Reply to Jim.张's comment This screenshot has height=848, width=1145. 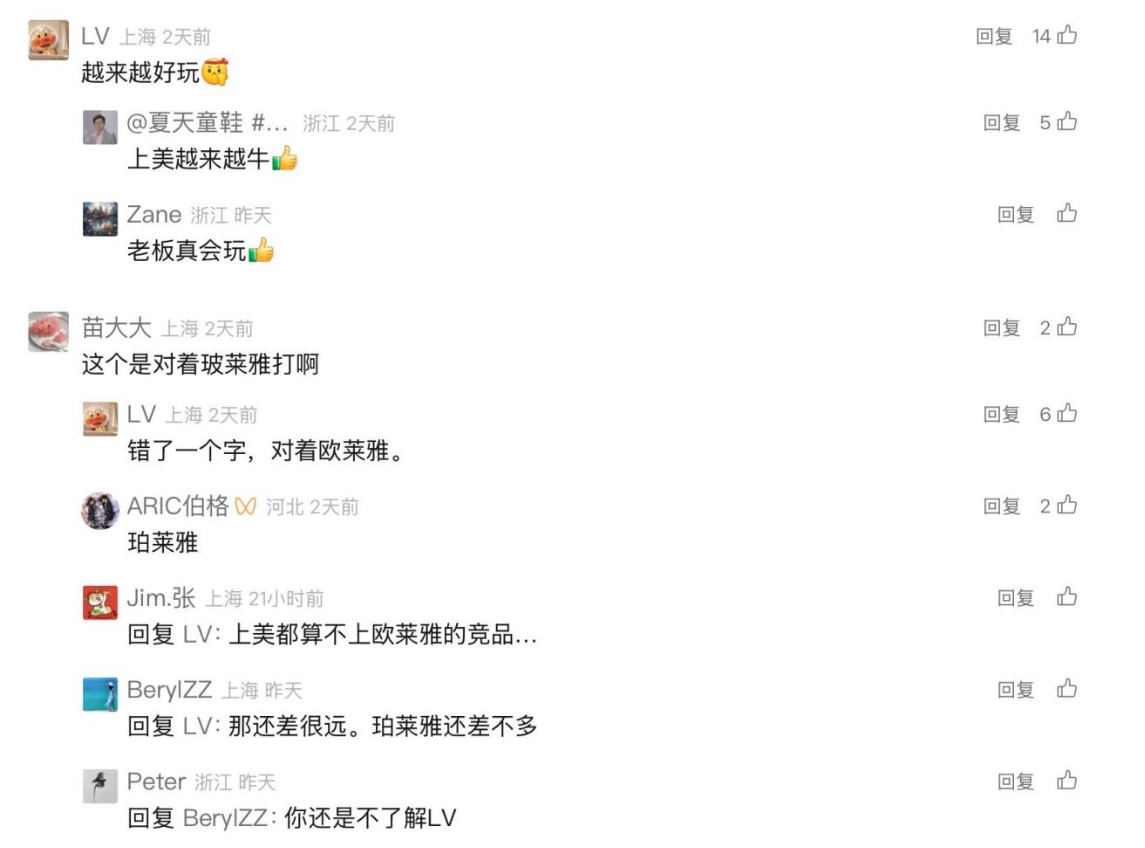(1016, 597)
